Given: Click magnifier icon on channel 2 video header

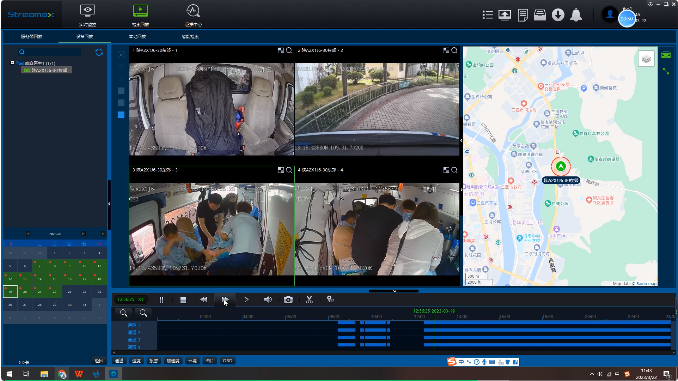Looking at the screenshot, I should pos(454,51).
